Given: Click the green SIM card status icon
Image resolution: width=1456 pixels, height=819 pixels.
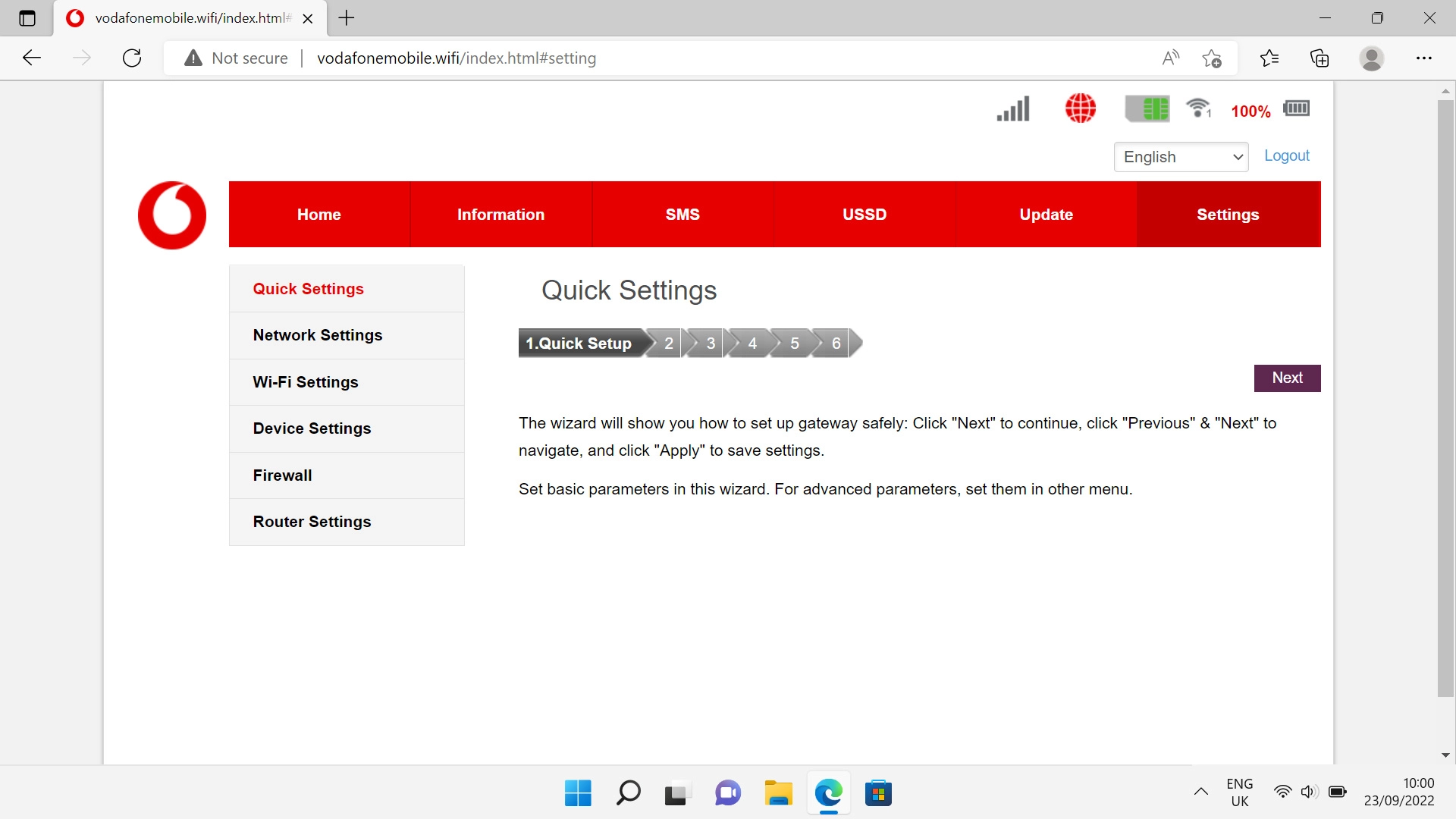Looking at the screenshot, I should pos(1147,108).
